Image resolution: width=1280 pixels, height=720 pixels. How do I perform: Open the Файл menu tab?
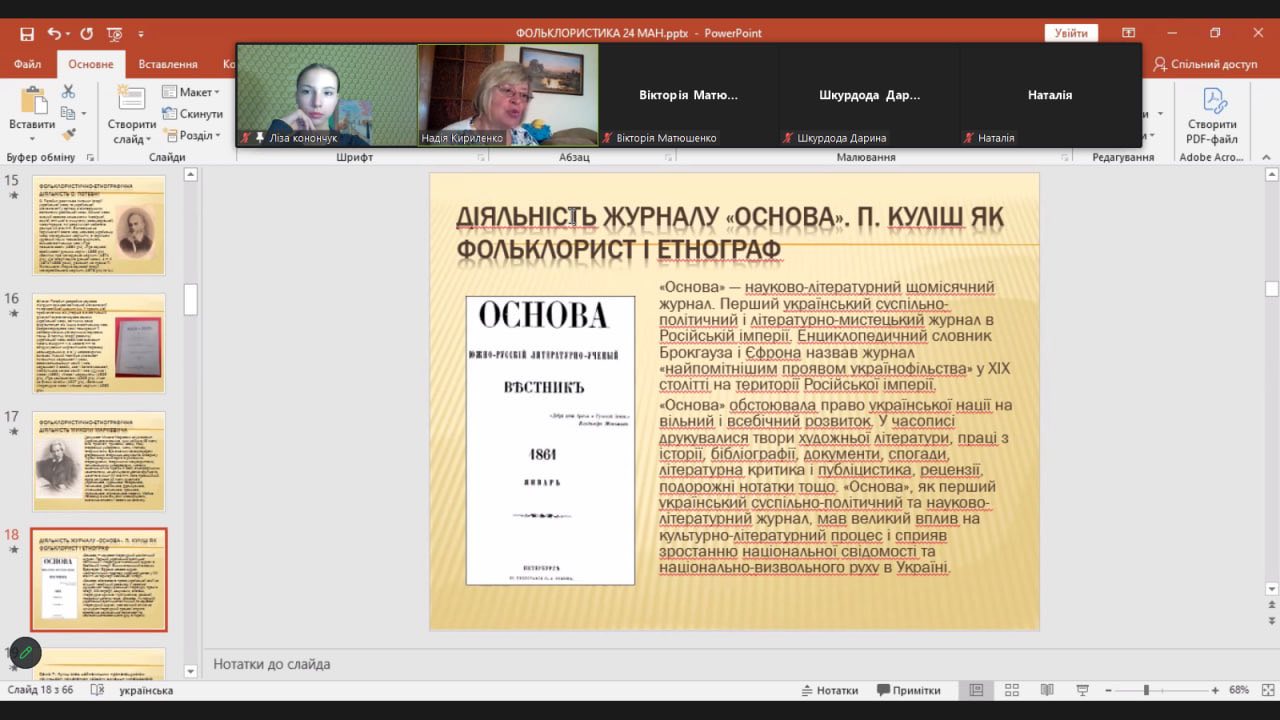point(28,64)
